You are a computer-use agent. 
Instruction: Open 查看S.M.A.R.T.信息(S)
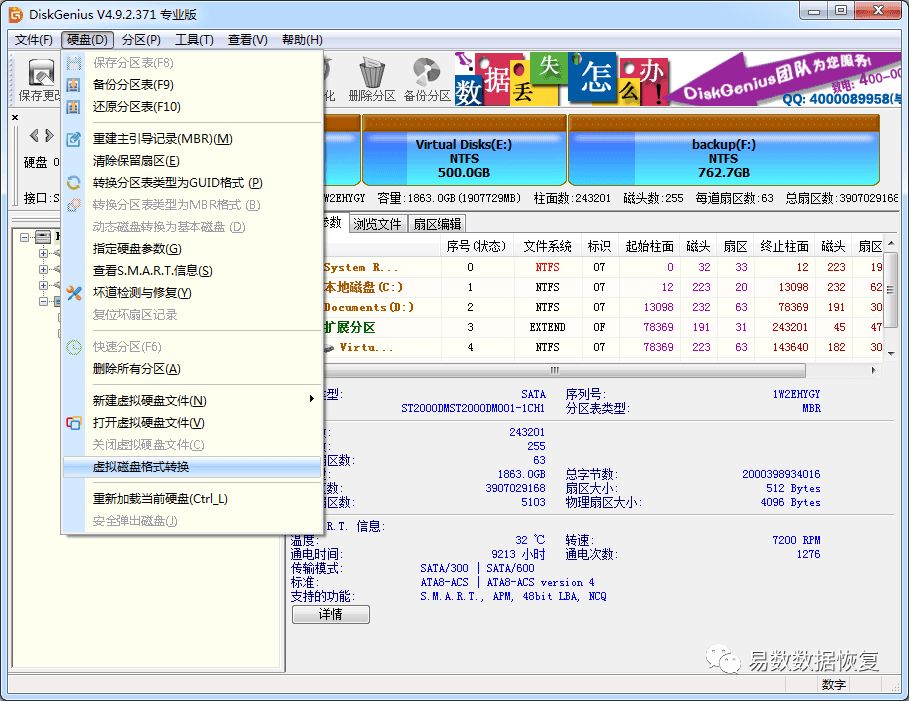coord(192,271)
